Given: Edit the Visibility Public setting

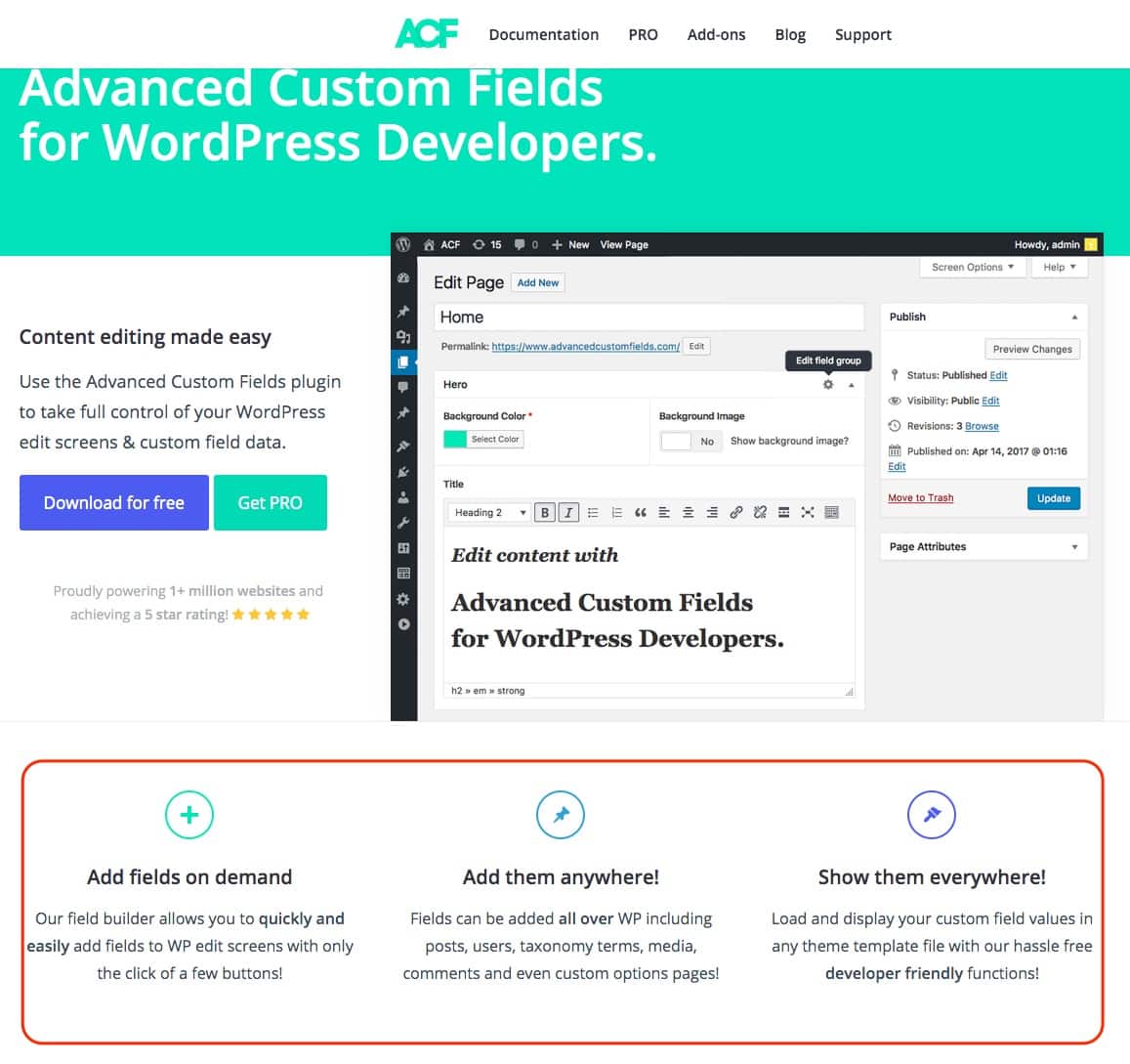Looking at the screenshot, I should (990, 401).
